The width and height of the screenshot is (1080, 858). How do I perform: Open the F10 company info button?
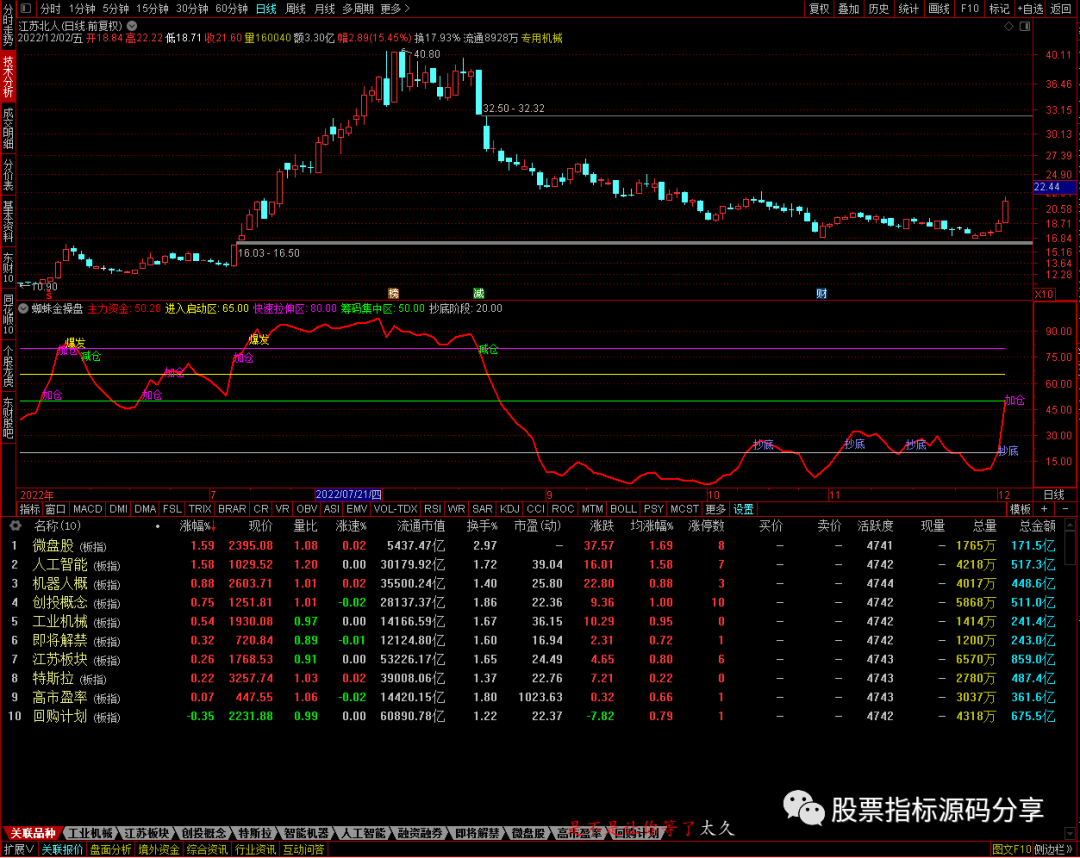coord(970,9)
